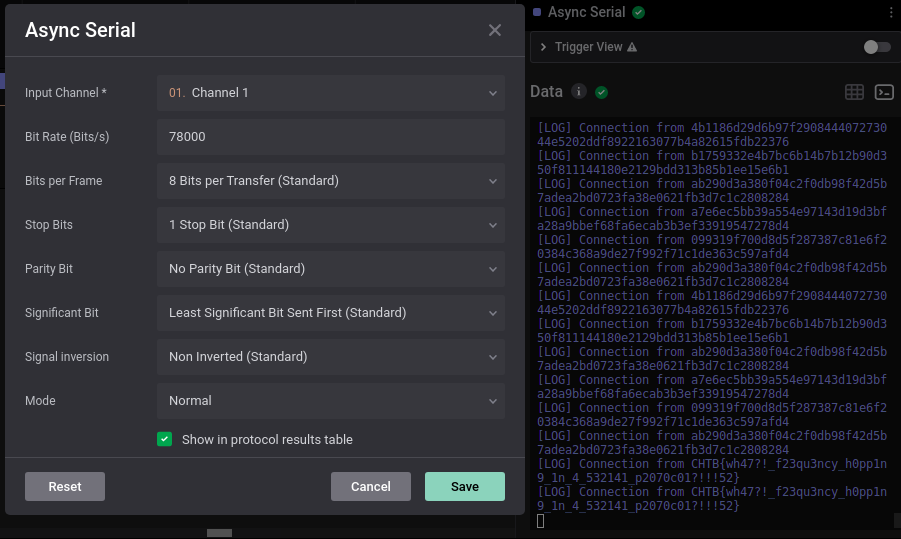Click the Cancel button
The image size is (901, 539).
coord(371,486)
